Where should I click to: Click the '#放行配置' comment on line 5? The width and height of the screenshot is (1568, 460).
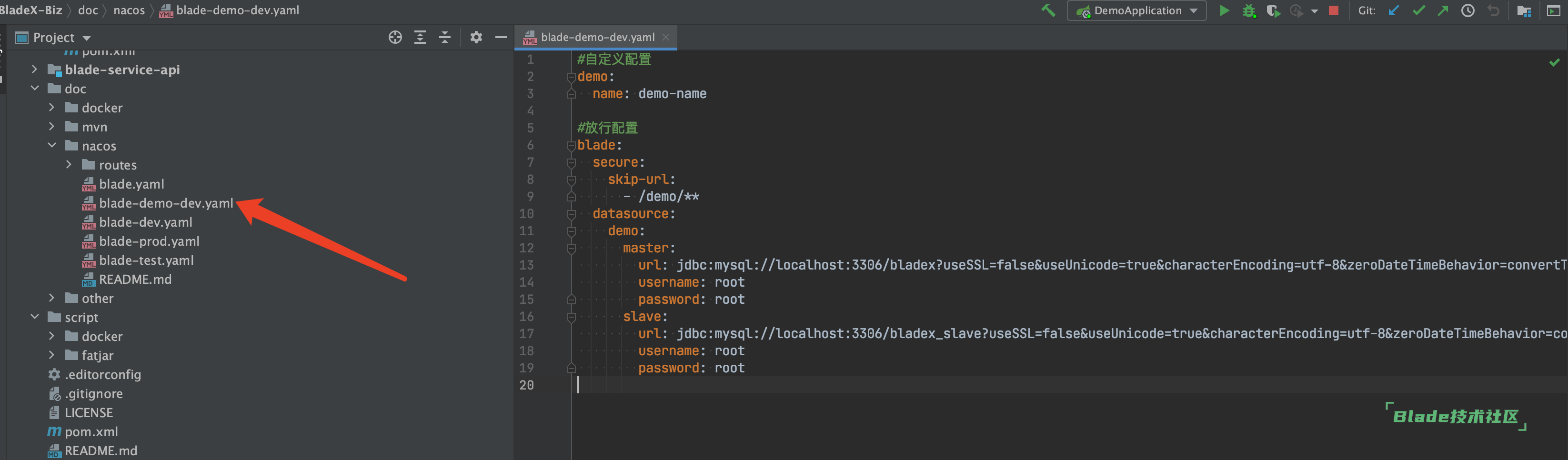coord(607,128)
